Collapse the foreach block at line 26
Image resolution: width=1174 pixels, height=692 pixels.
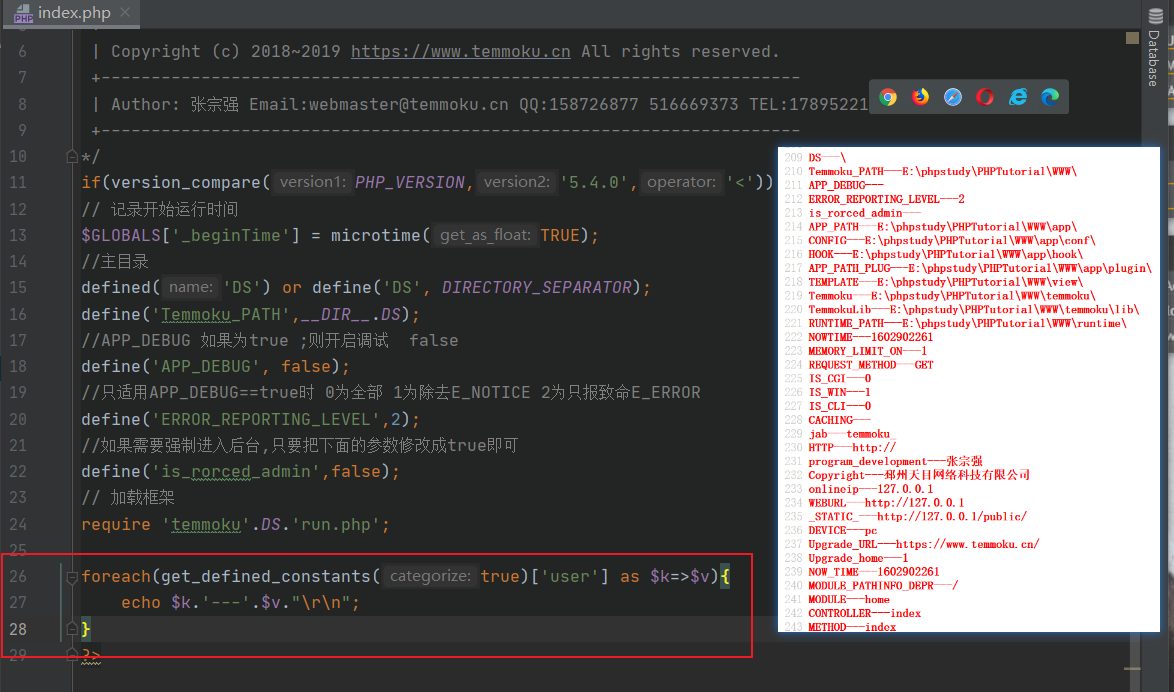(x=72, y=577)
